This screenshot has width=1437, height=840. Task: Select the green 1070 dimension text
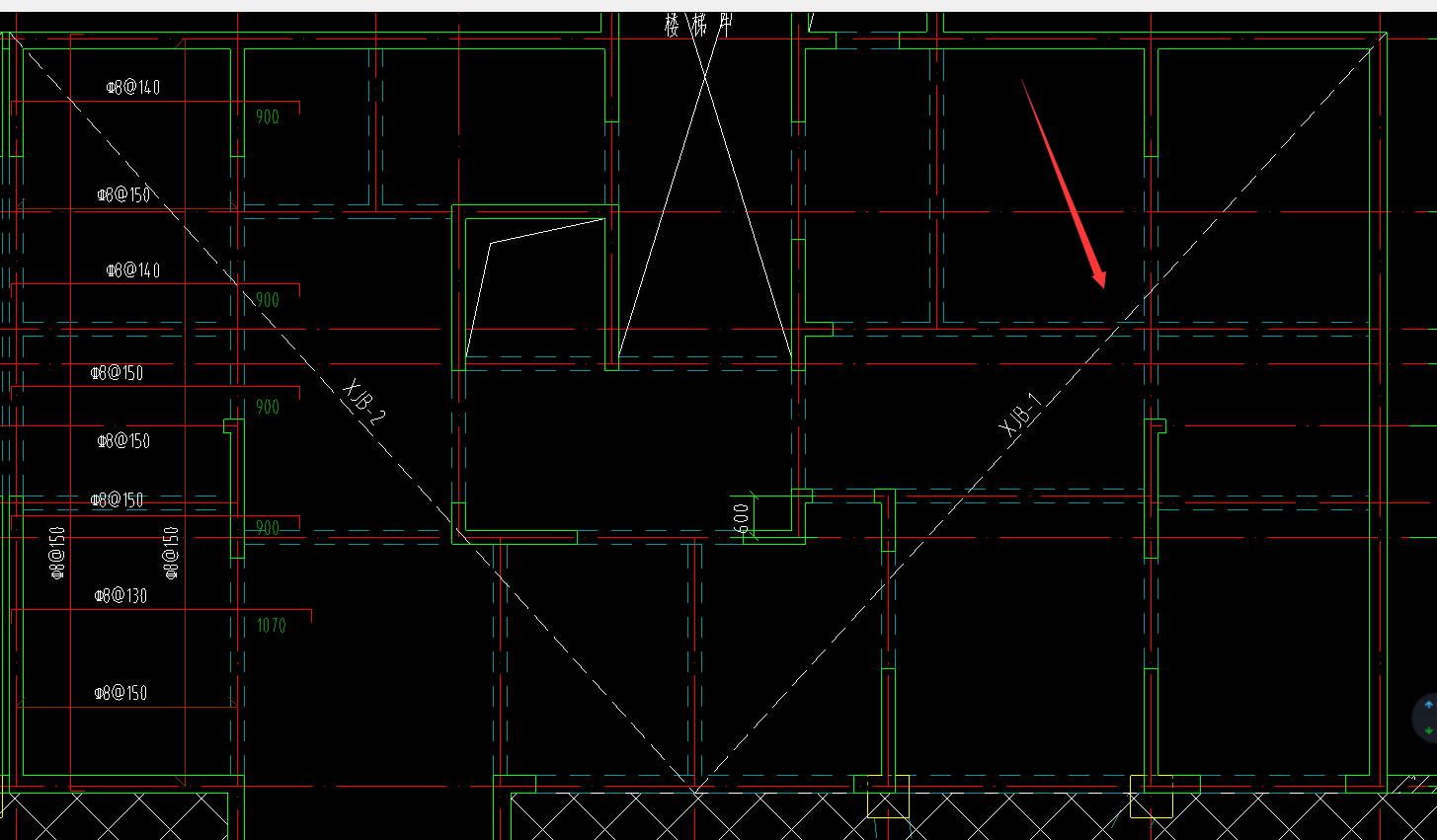tap(271, 625)
